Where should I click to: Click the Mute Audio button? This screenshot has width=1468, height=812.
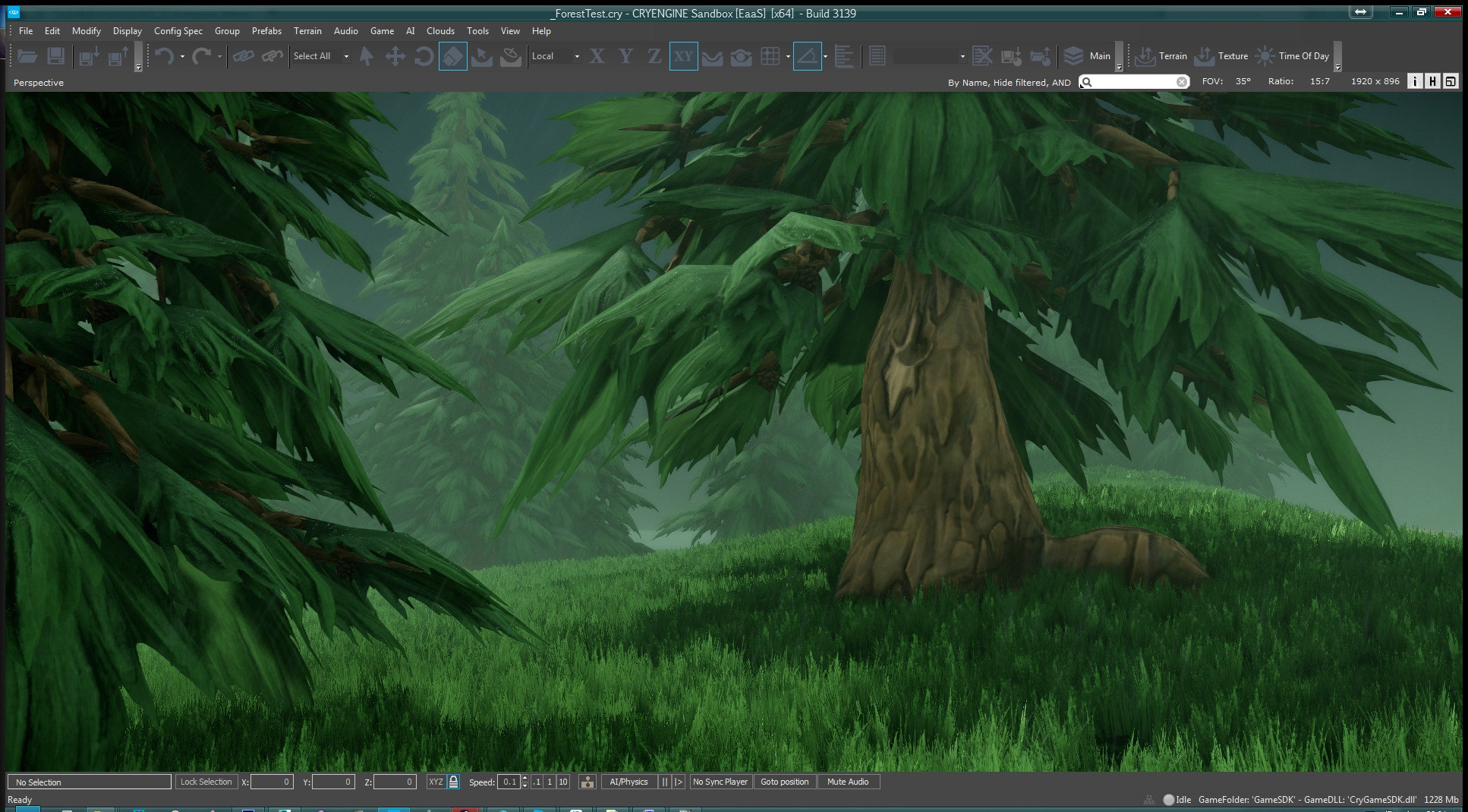pos(848,782)
